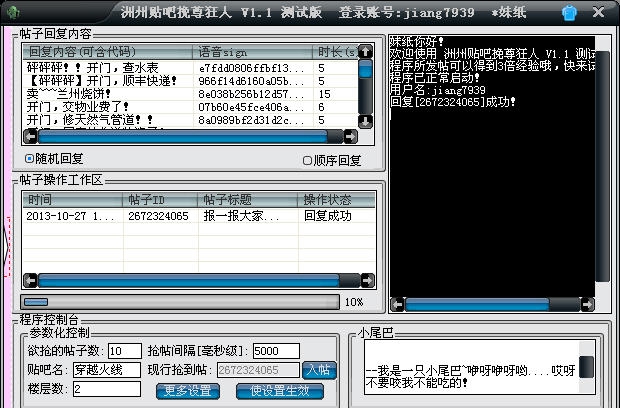Viewport: 620px width, 408px height.
Task: Select reply row 开门，交物业费了
Action: pos(78,107)
